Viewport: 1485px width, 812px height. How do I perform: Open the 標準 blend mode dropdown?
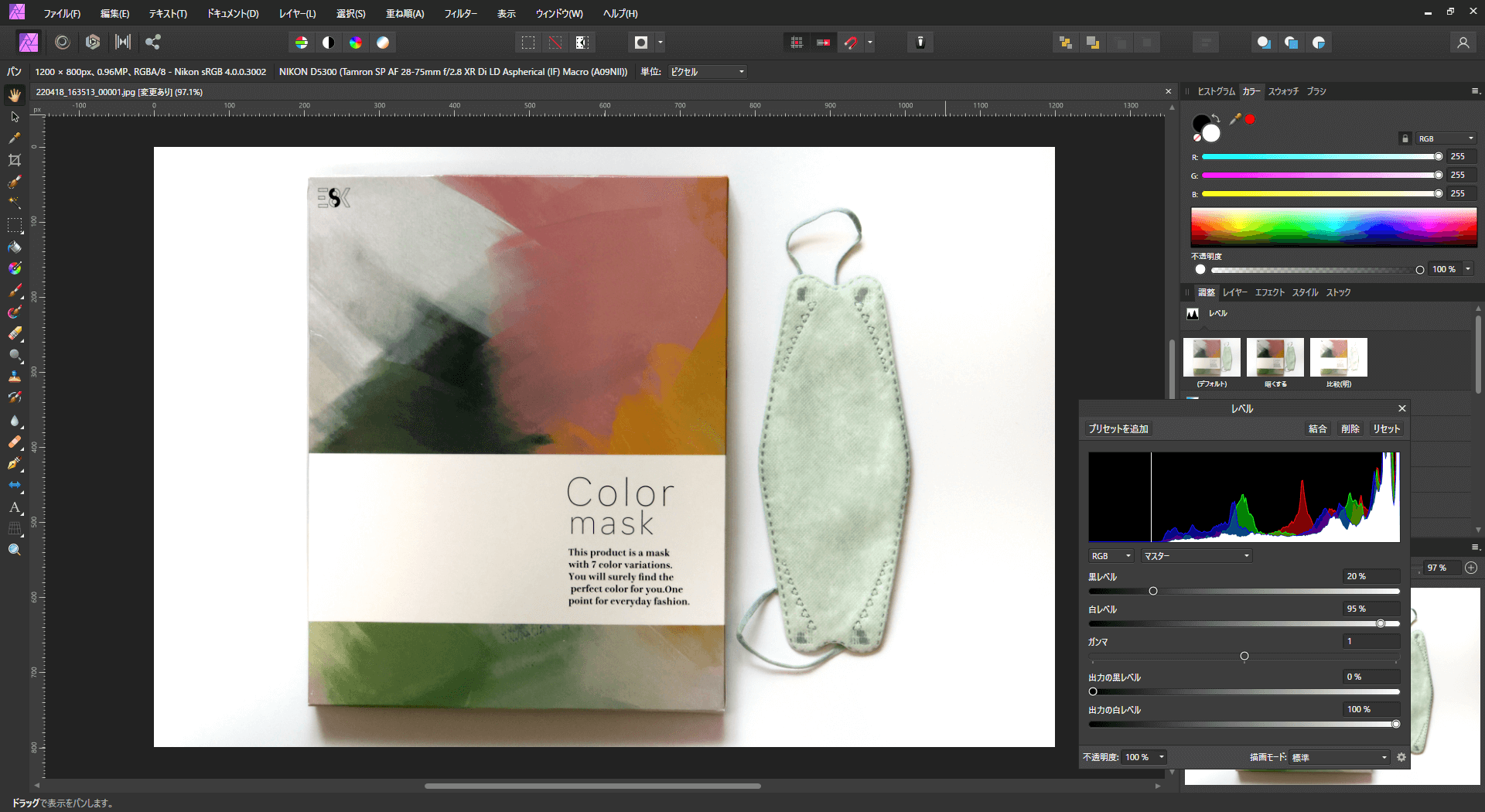coord(1340,757)
